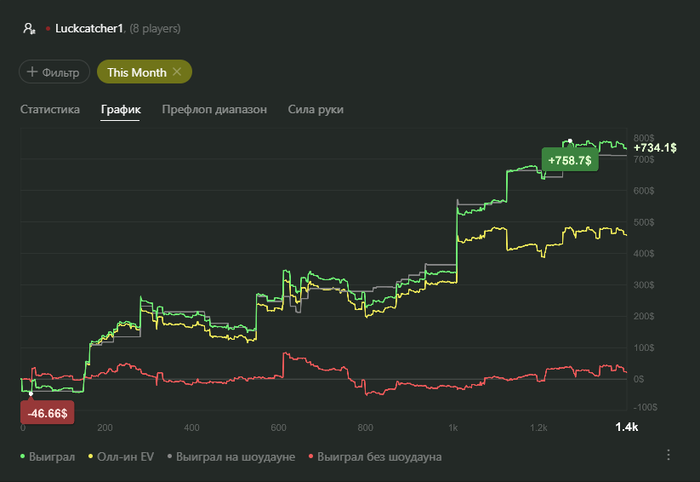Select the График tab
The height and width of the screenshot is (482, 700).
pos(120,109)
